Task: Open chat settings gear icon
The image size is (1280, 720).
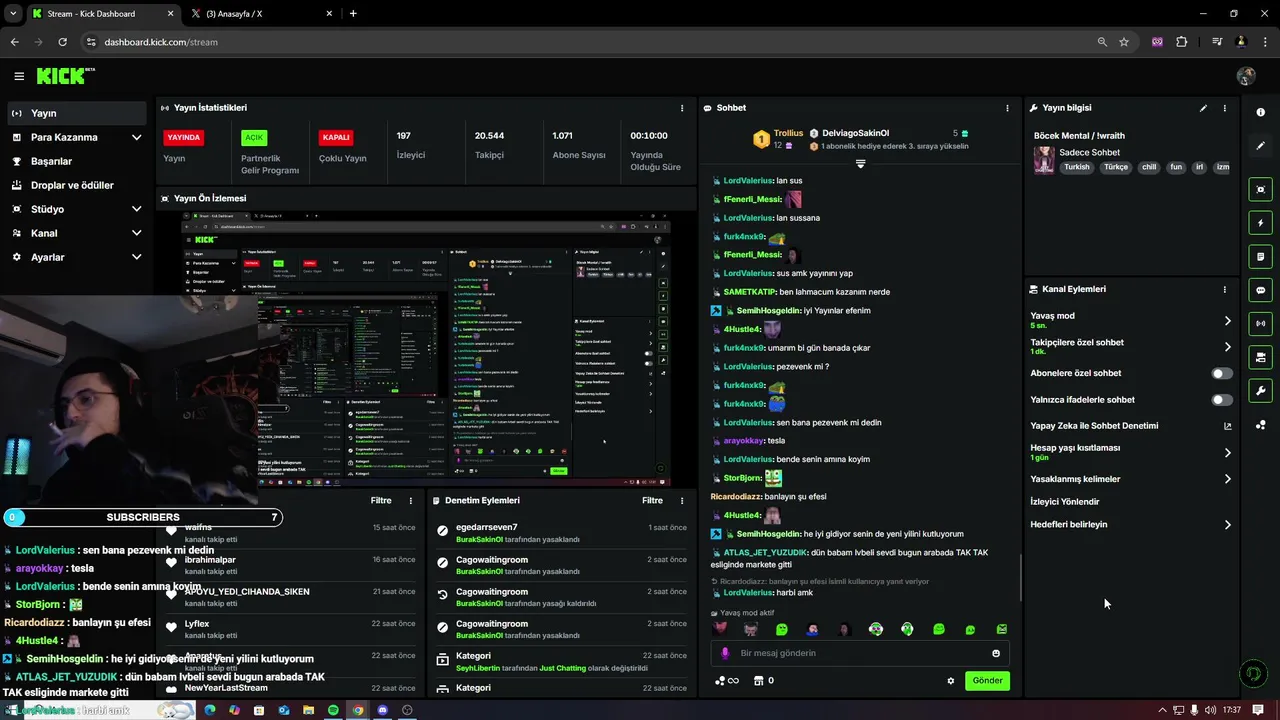Action: (x=950, y=681)
